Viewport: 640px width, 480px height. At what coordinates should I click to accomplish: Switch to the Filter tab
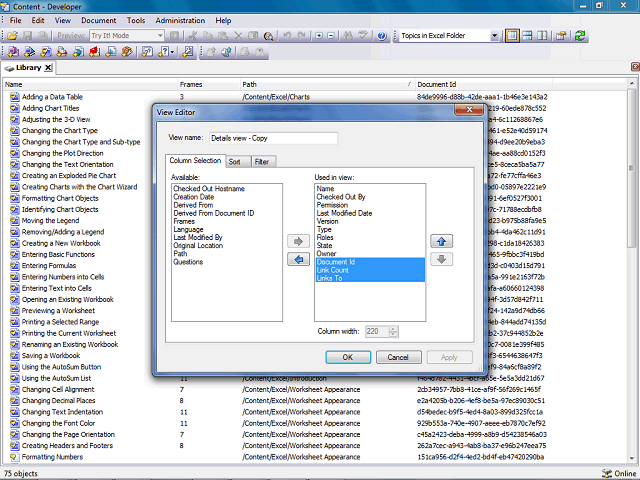[x=262, y=162]
